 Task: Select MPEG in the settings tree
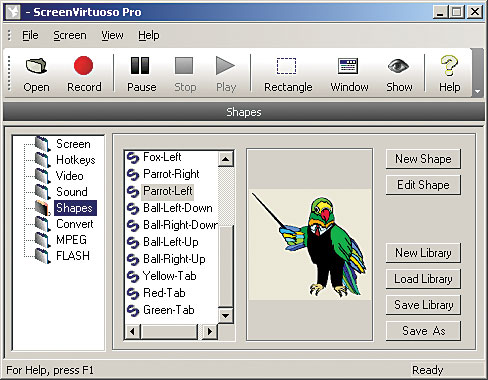(71, 240)
